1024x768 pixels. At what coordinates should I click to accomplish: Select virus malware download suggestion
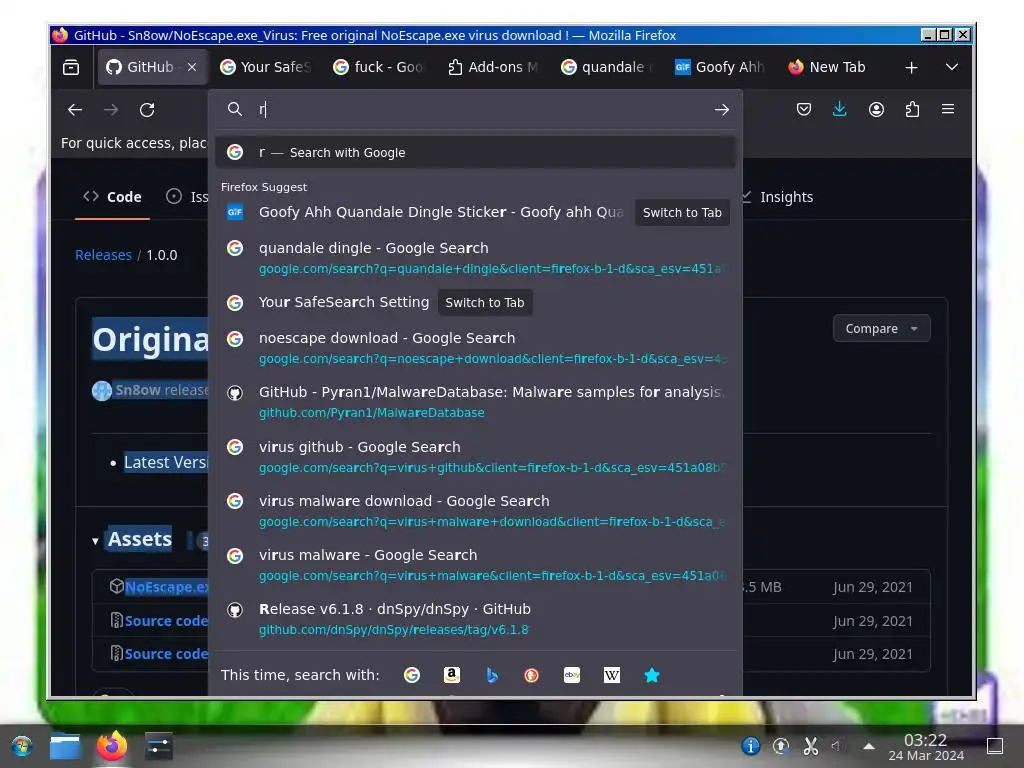475,511
